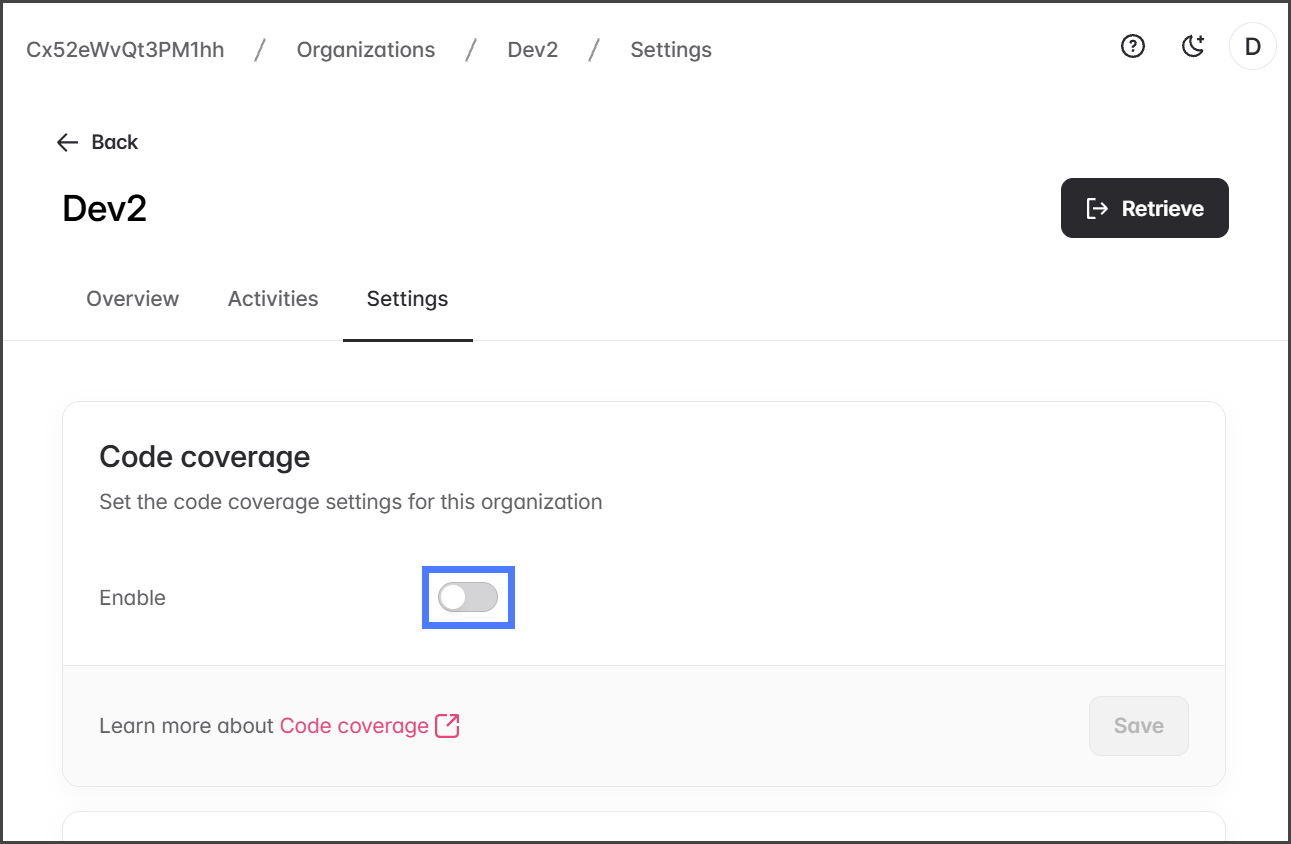Image resolution: width=1291 pixels, height=844 pixels.
Task: Click the Back text link
Action: 115,142
